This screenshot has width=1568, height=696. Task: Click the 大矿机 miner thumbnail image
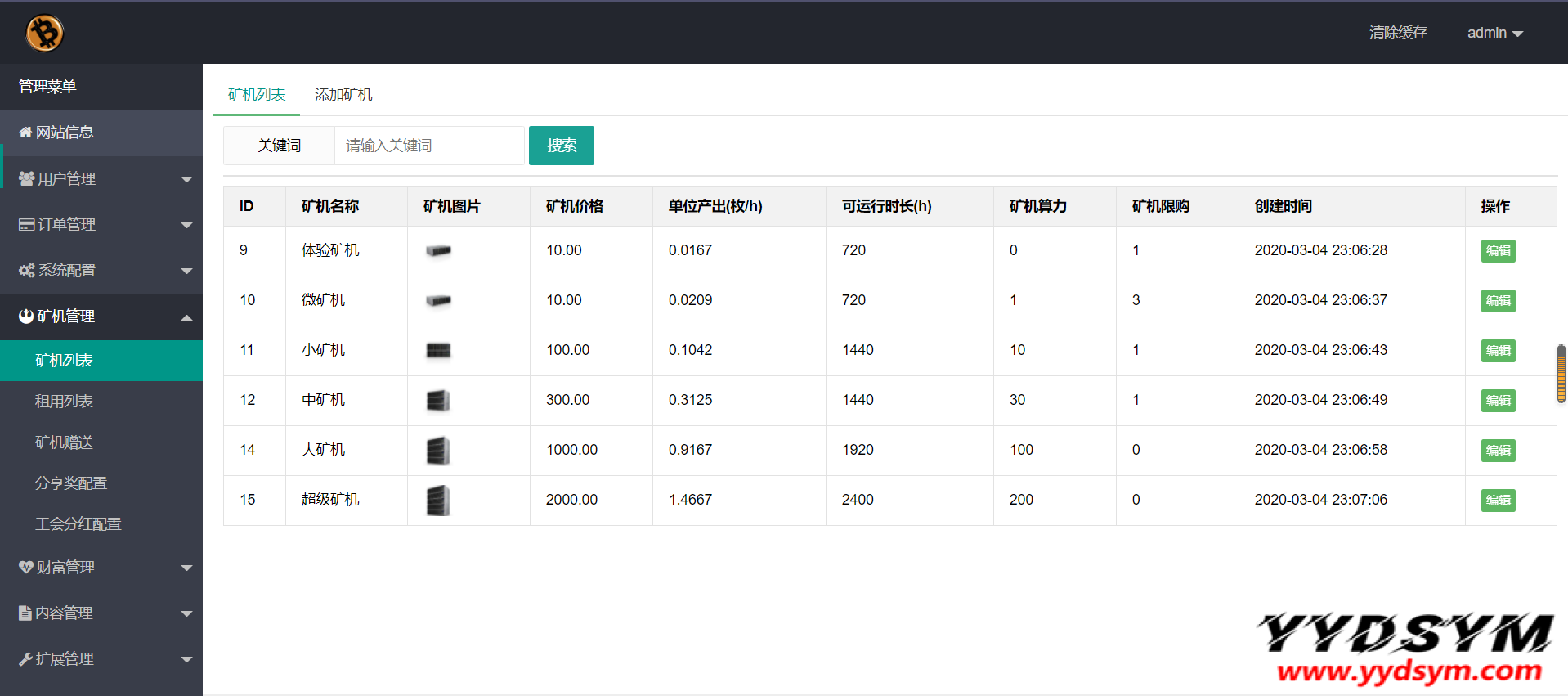438,451
